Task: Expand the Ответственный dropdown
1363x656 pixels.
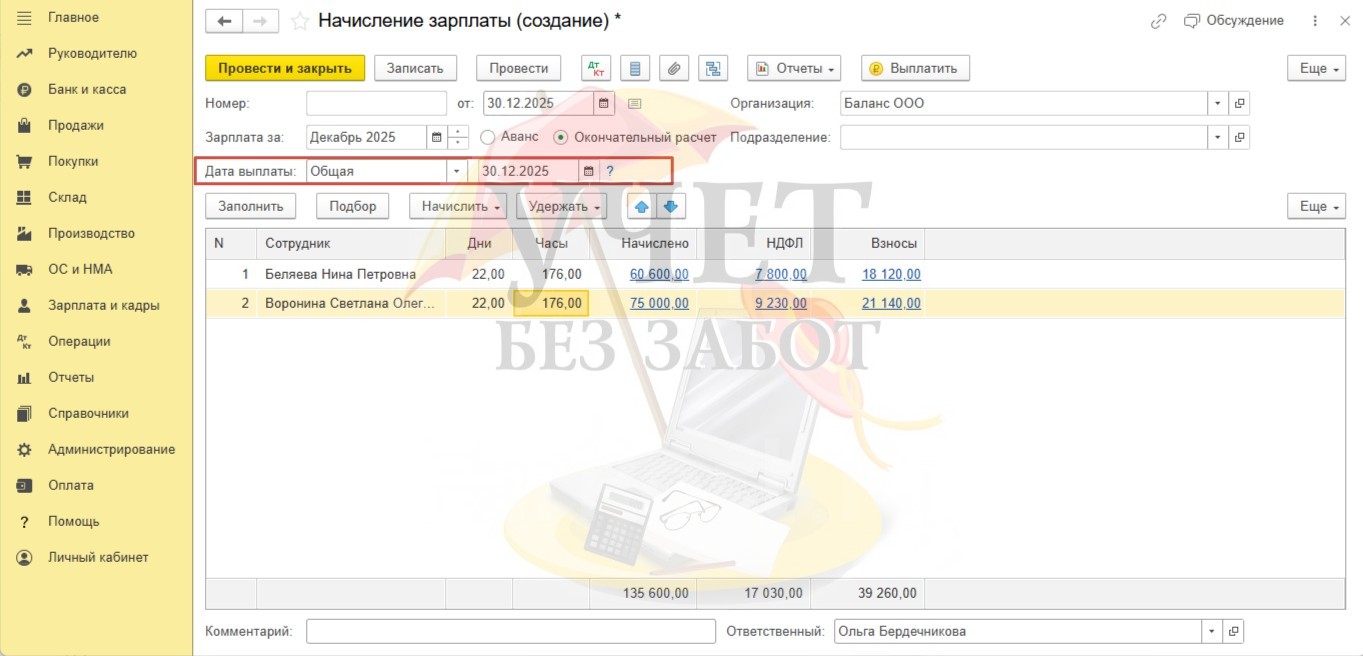Action: (1212, 631)
